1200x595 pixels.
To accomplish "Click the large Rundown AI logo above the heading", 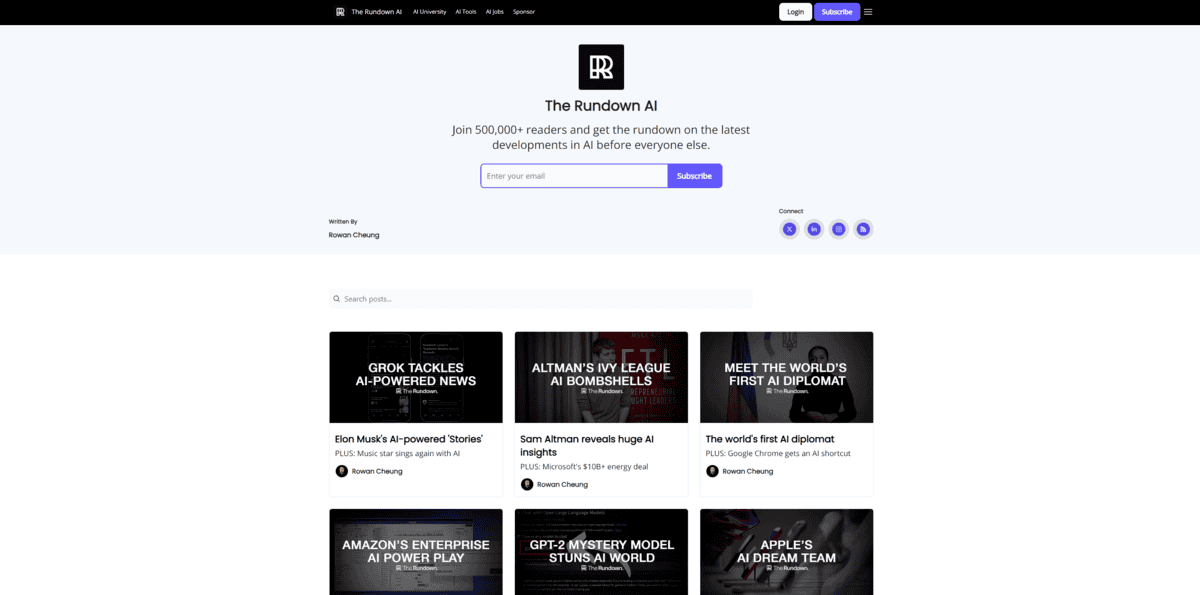I will (x=601, y=66).
